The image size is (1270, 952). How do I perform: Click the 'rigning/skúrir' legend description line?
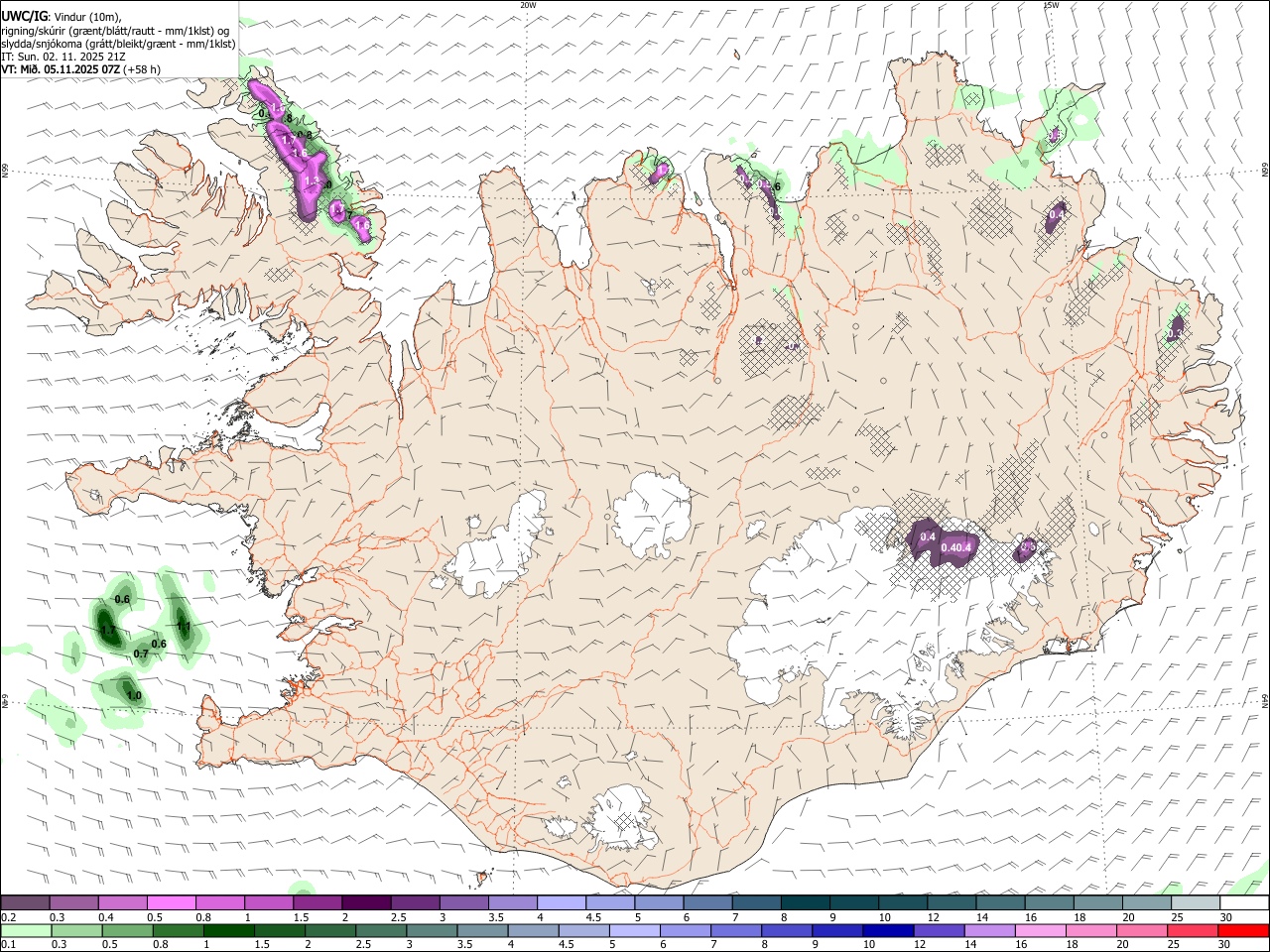(115, 30)
